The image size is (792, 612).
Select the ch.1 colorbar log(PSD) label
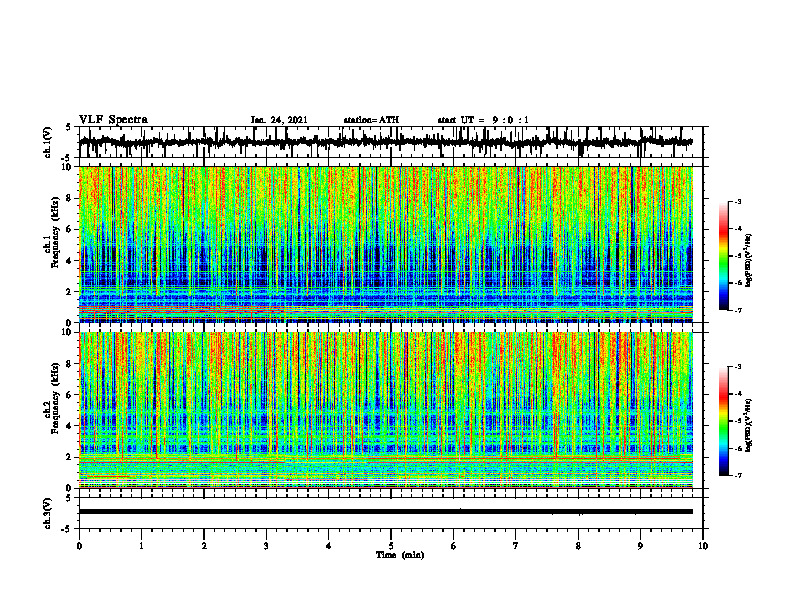[749, 261]
